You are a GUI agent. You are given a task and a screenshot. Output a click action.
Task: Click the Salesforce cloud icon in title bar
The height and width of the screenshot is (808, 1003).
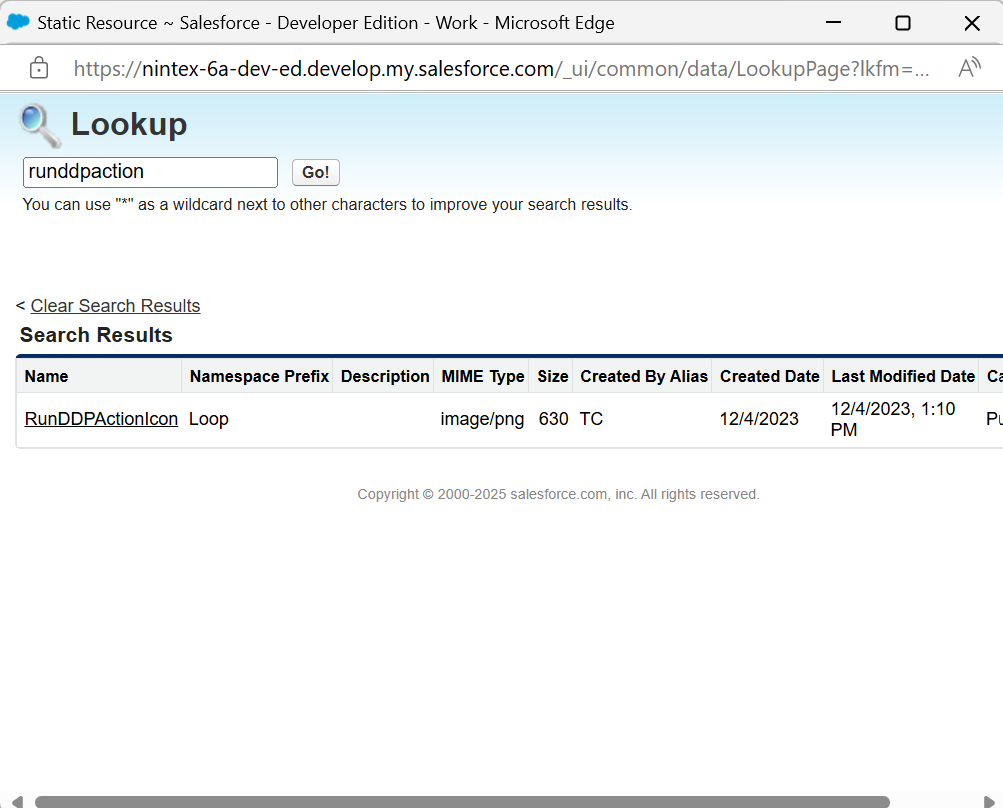18,22
